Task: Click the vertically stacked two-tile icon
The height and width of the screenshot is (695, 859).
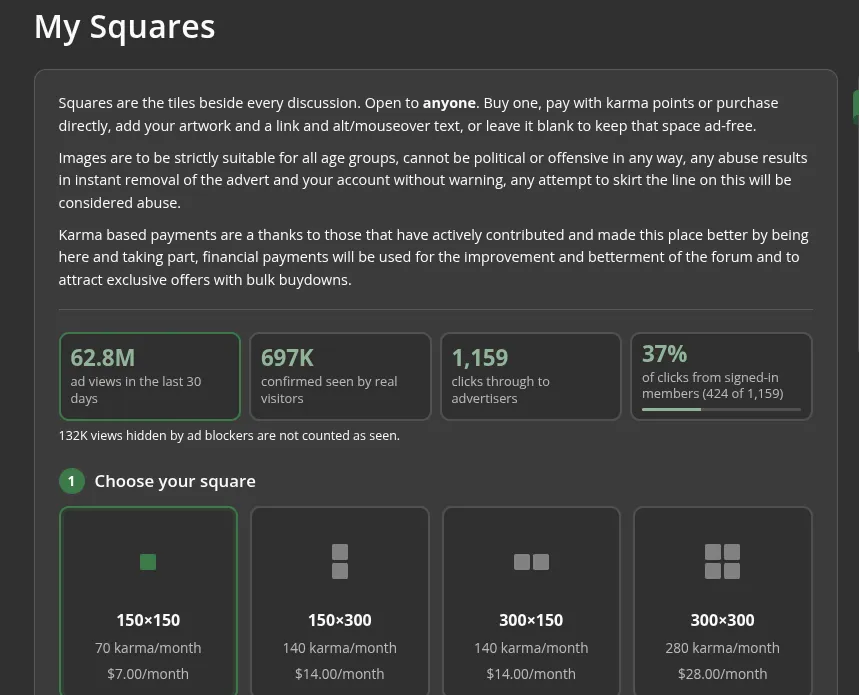Action: click(x=340, y=561)
